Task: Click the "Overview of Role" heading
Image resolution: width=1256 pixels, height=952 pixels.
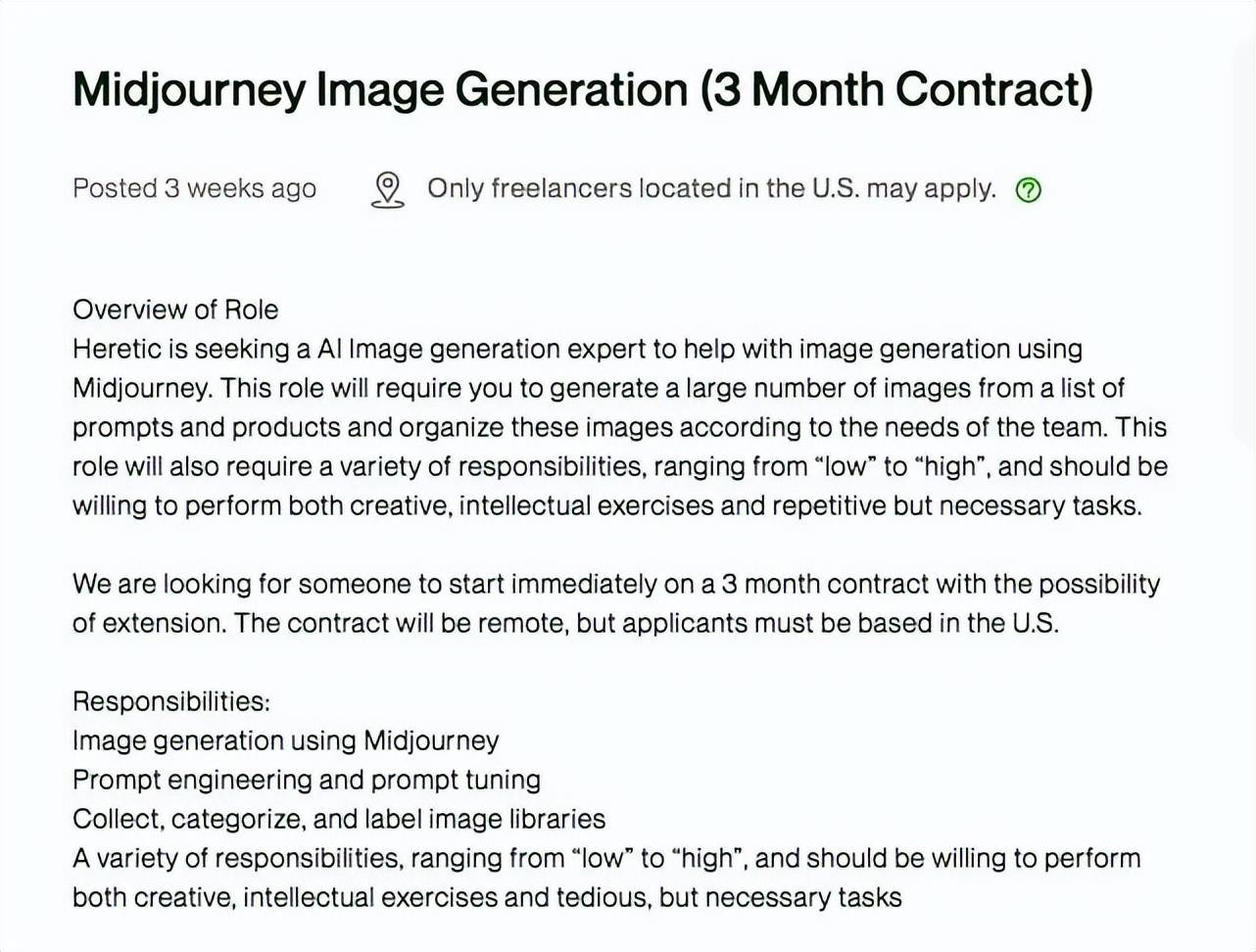Action: coord(175,309)
